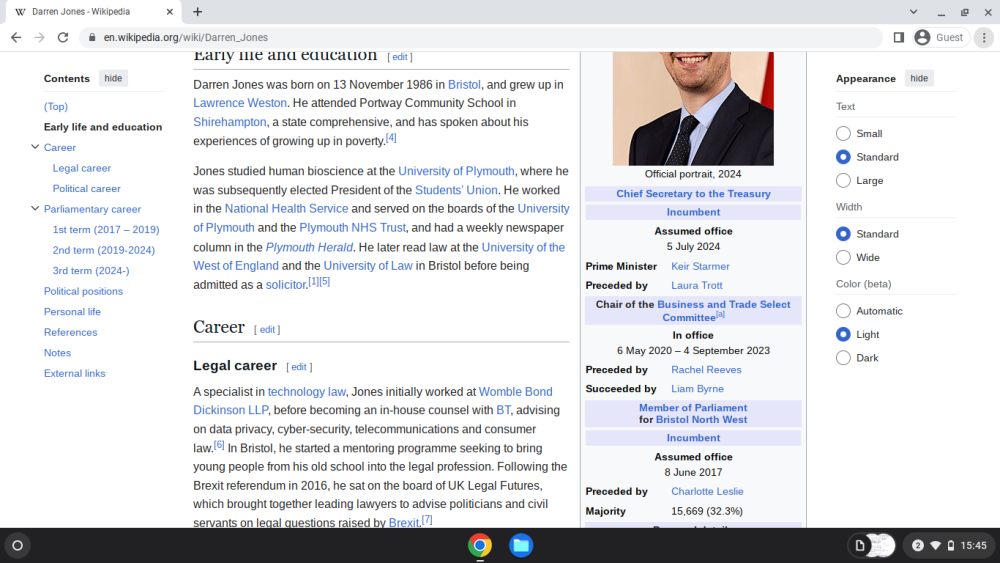Screen dimensions: 1000x563
Task: Open the University of Law link
Action: 368,266
